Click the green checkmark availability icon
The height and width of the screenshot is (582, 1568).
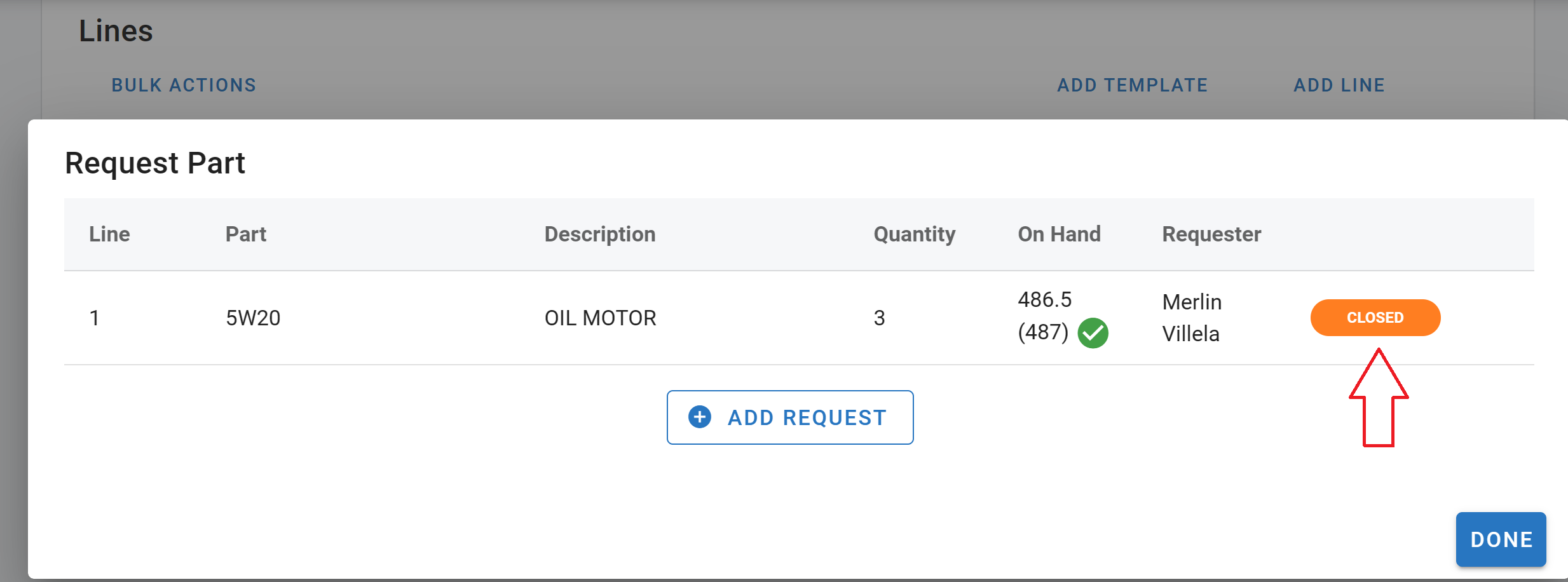click(1093, 333)
